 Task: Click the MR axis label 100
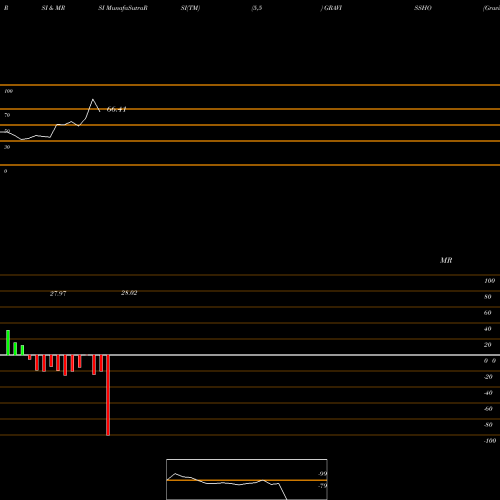(489, 281)
